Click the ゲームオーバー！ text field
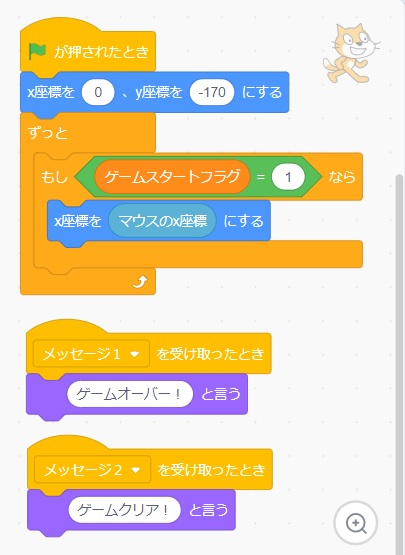Screen dimensions: 405x555 pyautogui.click(x=130, y=394)
